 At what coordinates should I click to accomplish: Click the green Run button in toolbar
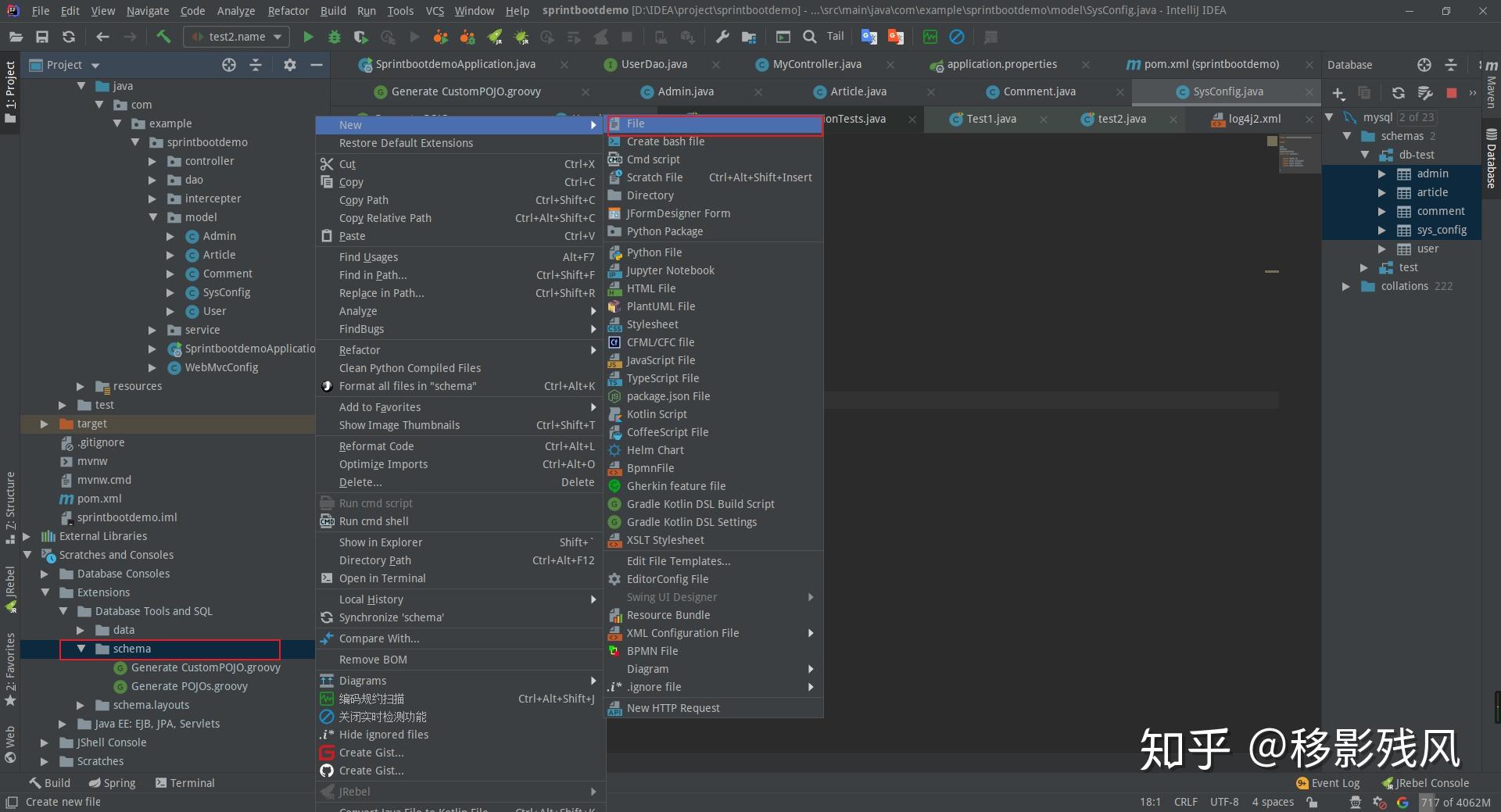click(308, 37)
